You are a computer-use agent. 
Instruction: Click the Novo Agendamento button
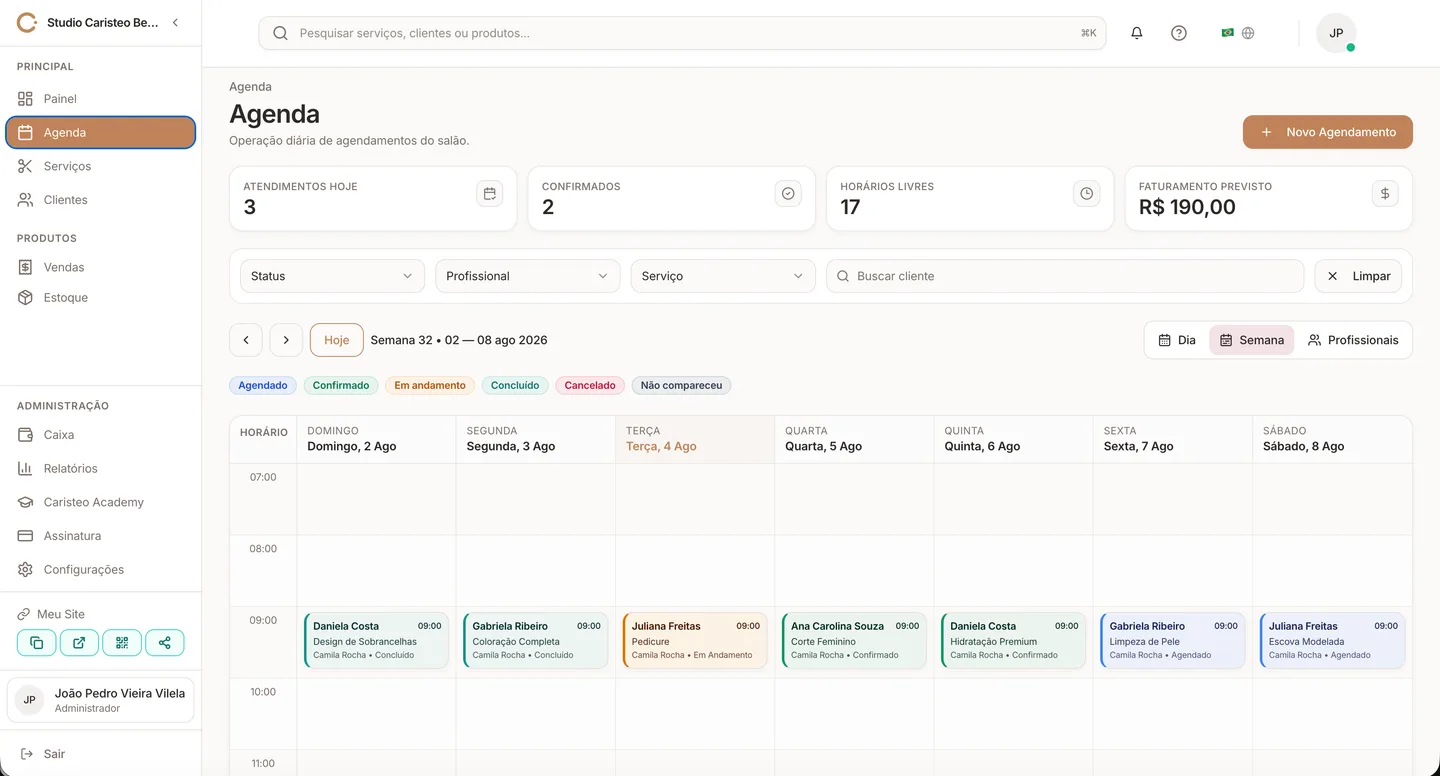pos(1328,132)
